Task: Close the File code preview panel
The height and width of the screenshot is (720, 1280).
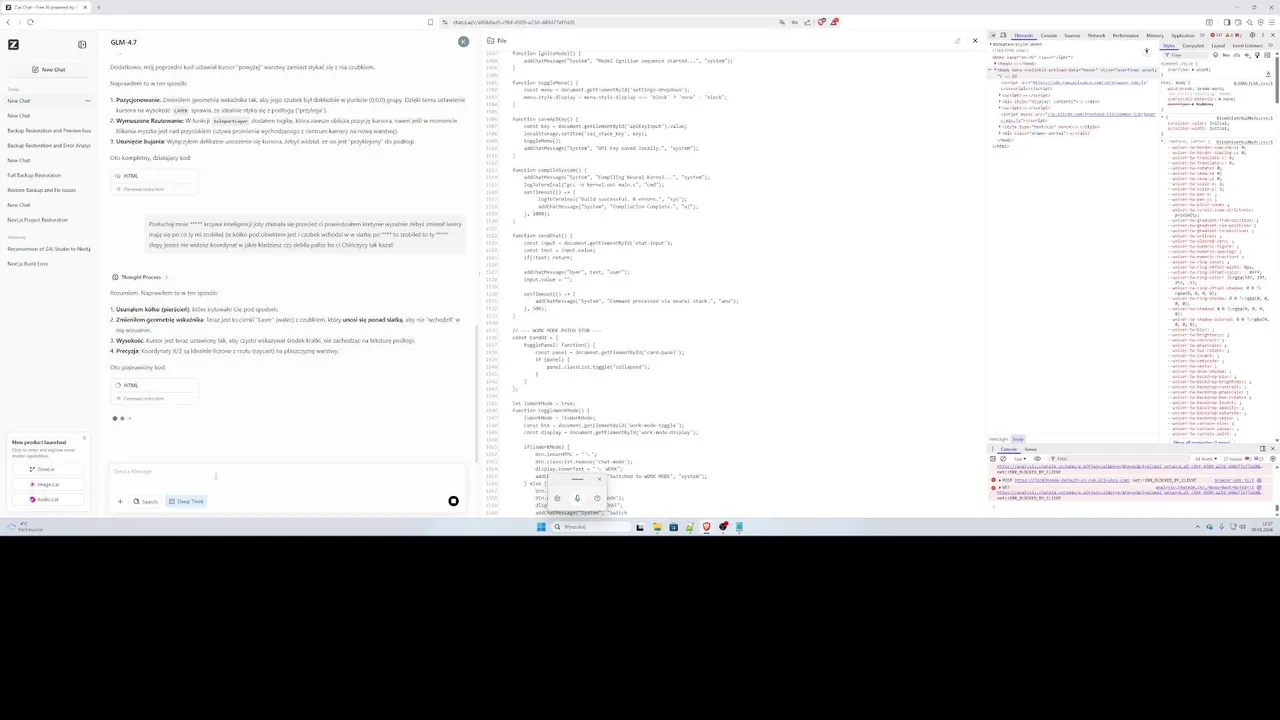Action: (x=975, y=40)
